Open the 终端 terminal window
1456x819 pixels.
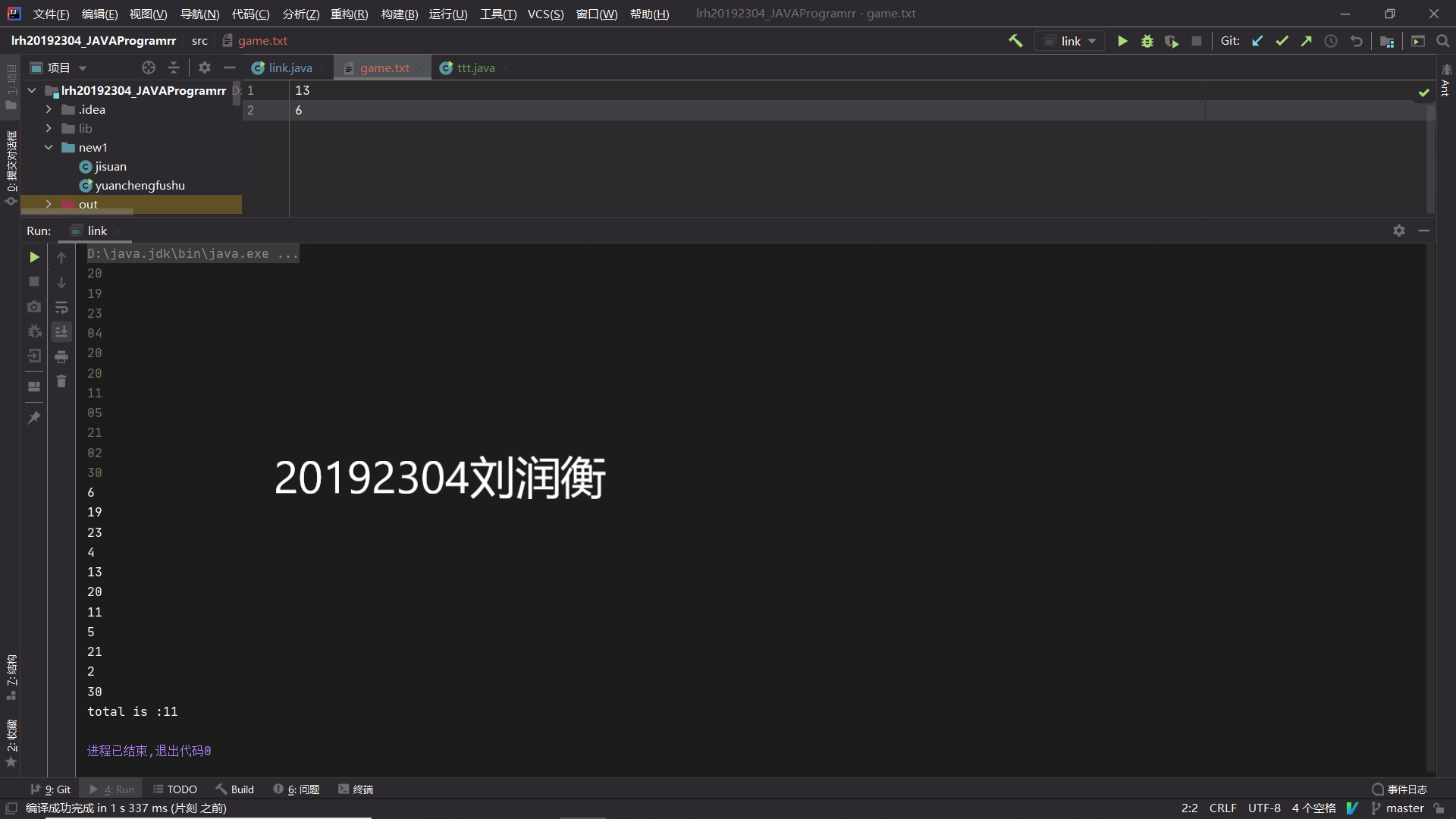(x=356, y=789)
